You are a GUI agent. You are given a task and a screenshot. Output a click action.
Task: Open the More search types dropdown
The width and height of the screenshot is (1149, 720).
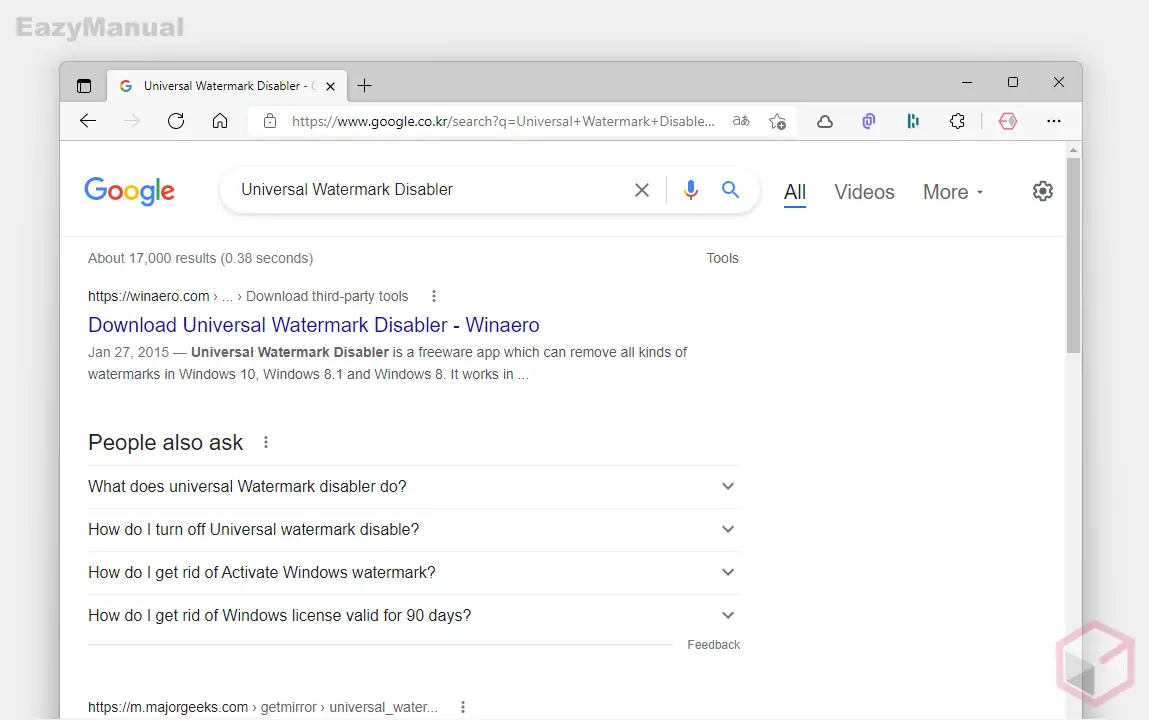click(x=953, y=192)
